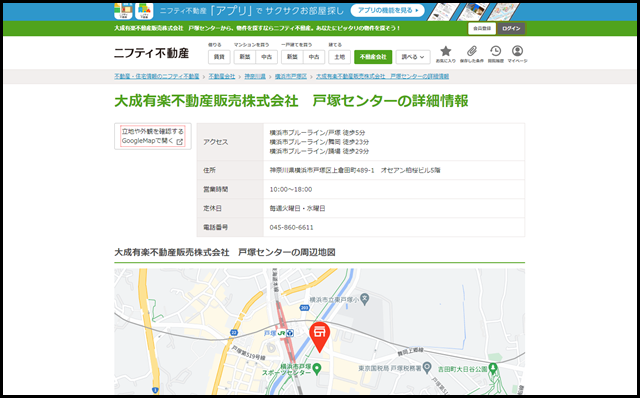Click access line ブルーライン/舞岡 徒歩23分
Viewport: 640px width, 398px height.
[x=319, y=142]
